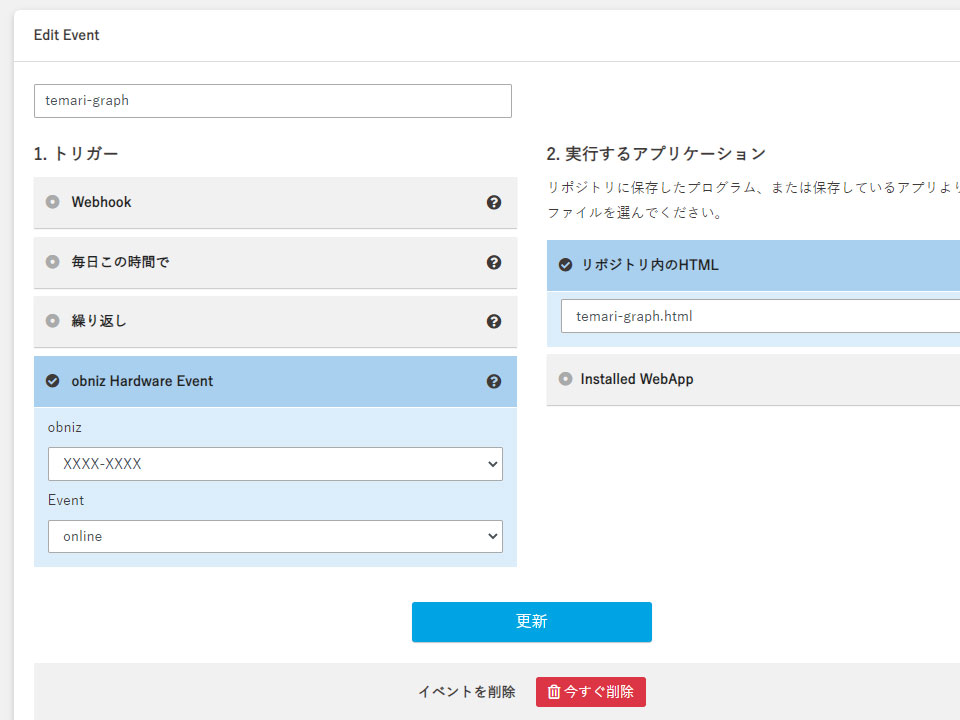Click the リポジトリ内のHTML panel title

point(650,265)
